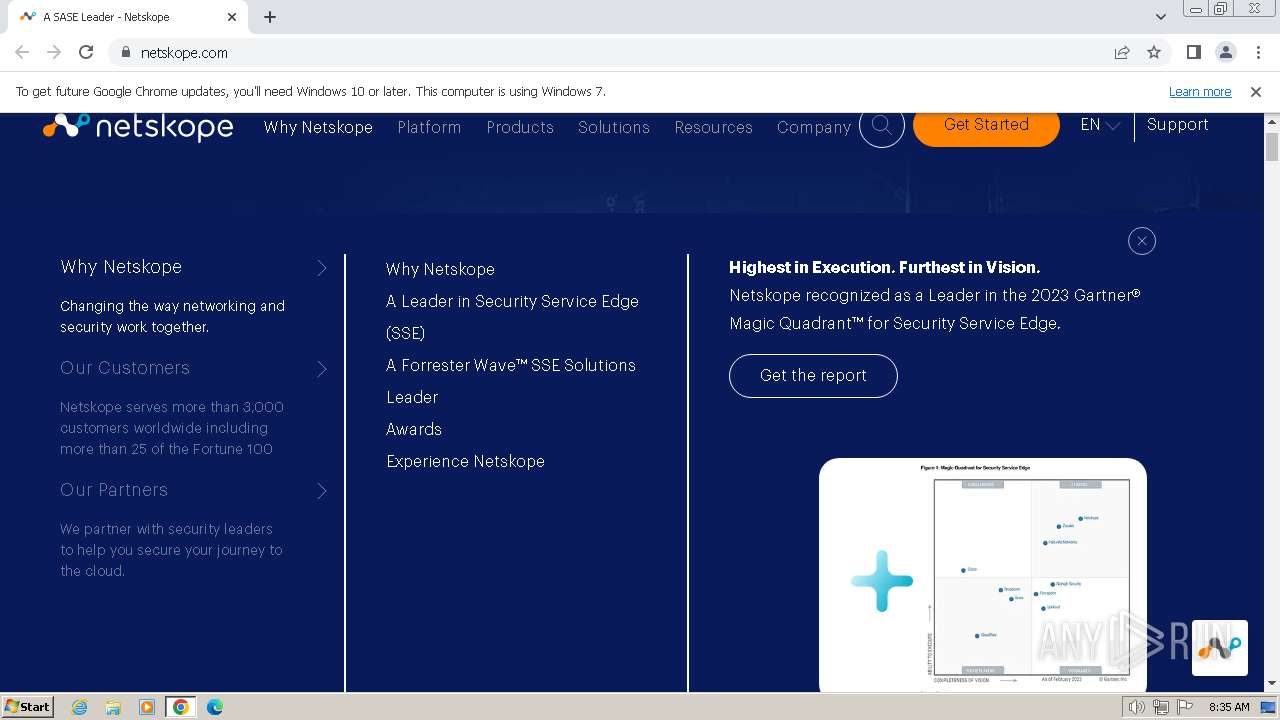Open the Company menu

pos(814,127)
